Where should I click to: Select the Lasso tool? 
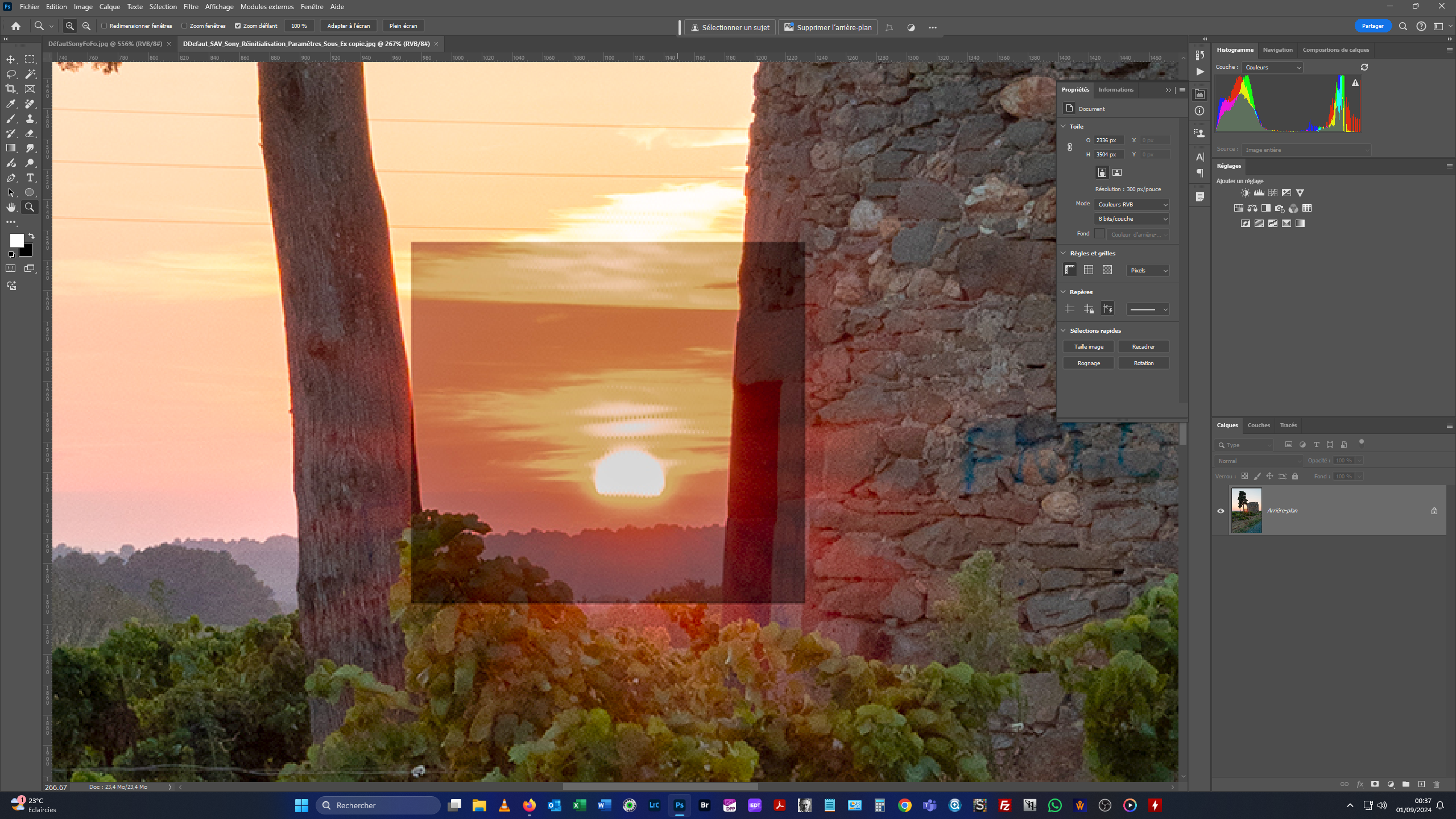pos(11,74)
